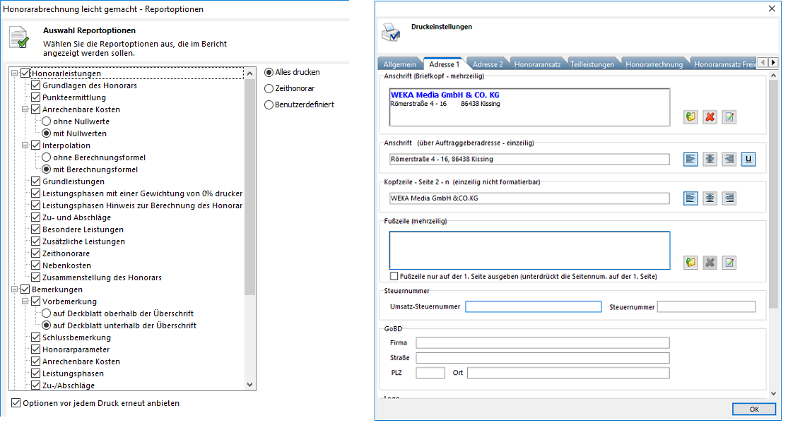The height and width of the screenshot is (425, 800).
Task: Click the load icon beside Fußzeile
Action: [x=690, y=262]
